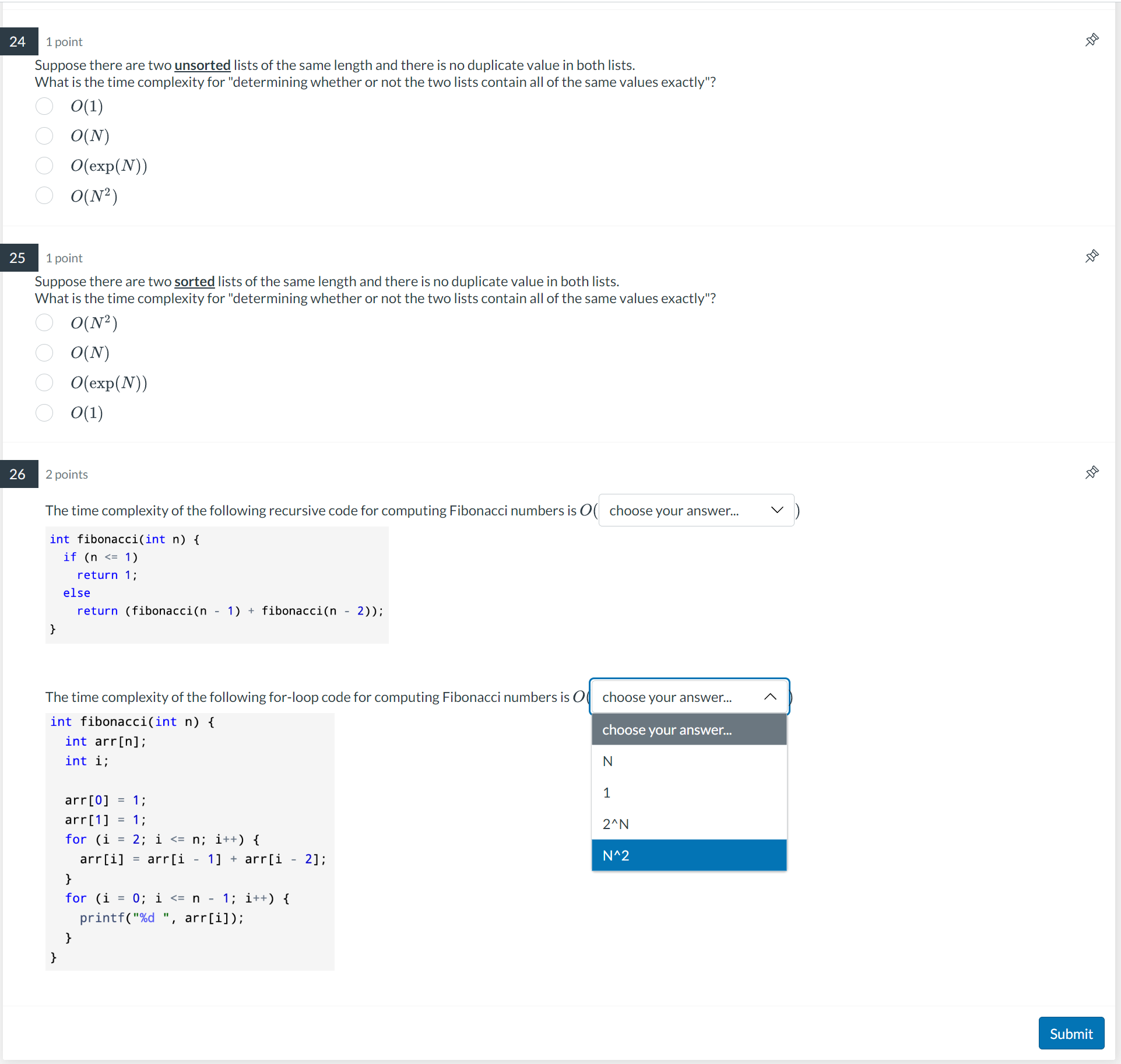Choose O(N²) radio in question 24

pyautogui.click(x=44, y=195)
